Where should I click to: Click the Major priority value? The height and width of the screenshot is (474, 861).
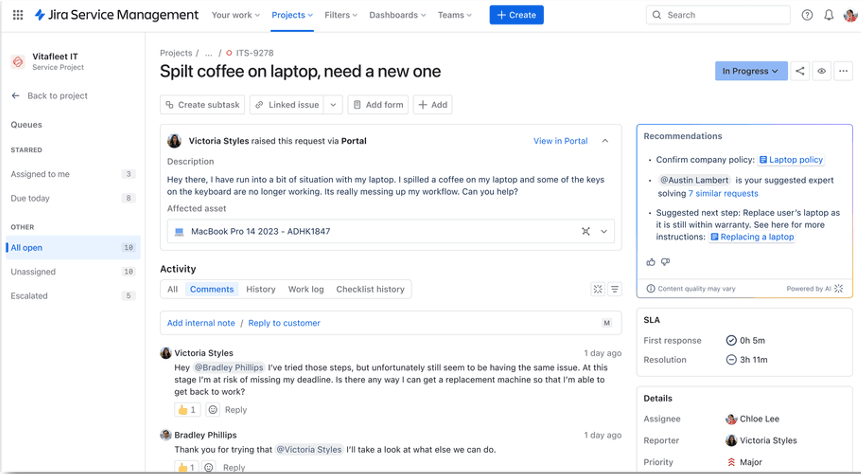click(x=745, y=462)
